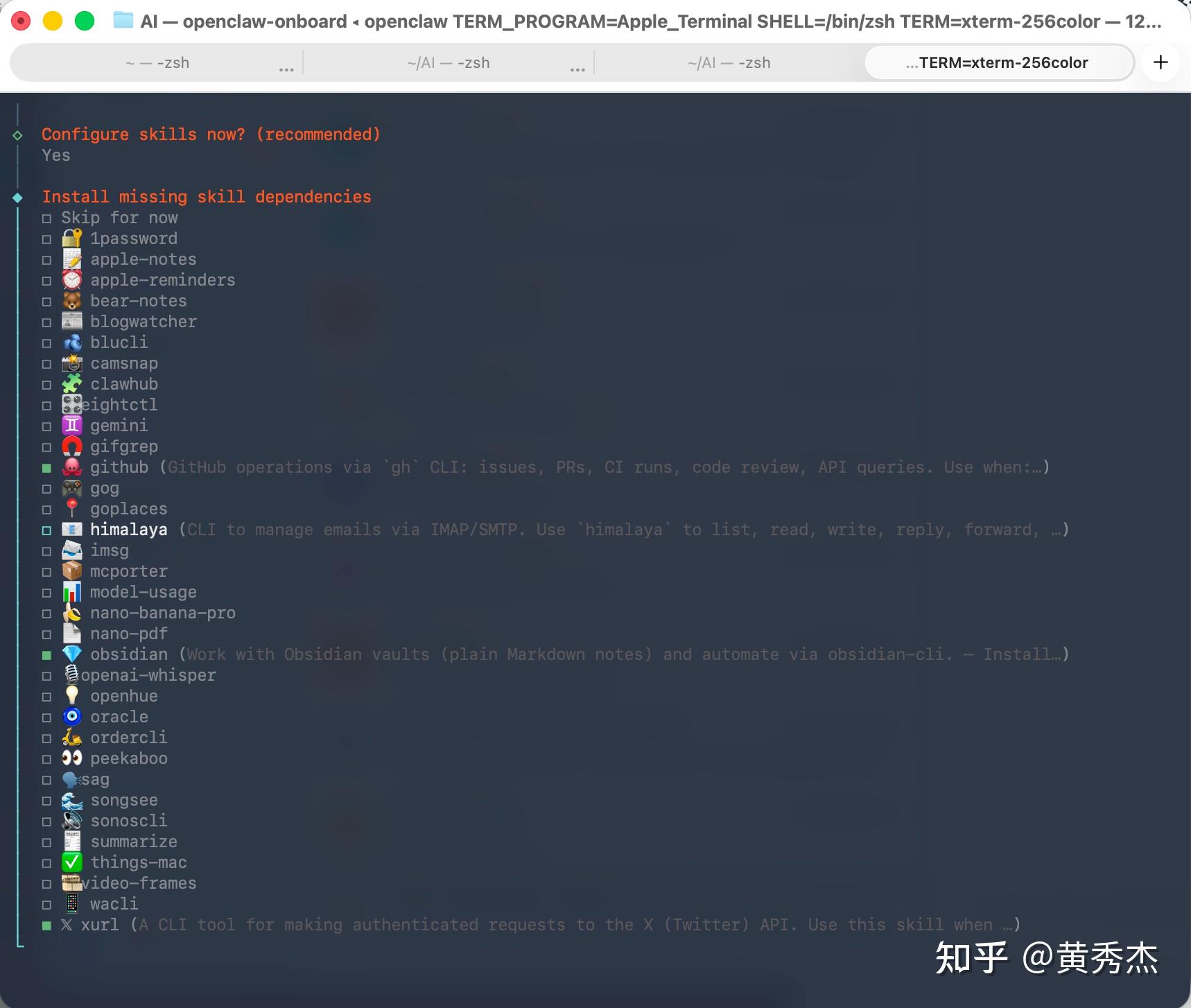
Task: Click the magnet icon beside gifgrep
Action: pyautogui.click(x=72, y=446)
